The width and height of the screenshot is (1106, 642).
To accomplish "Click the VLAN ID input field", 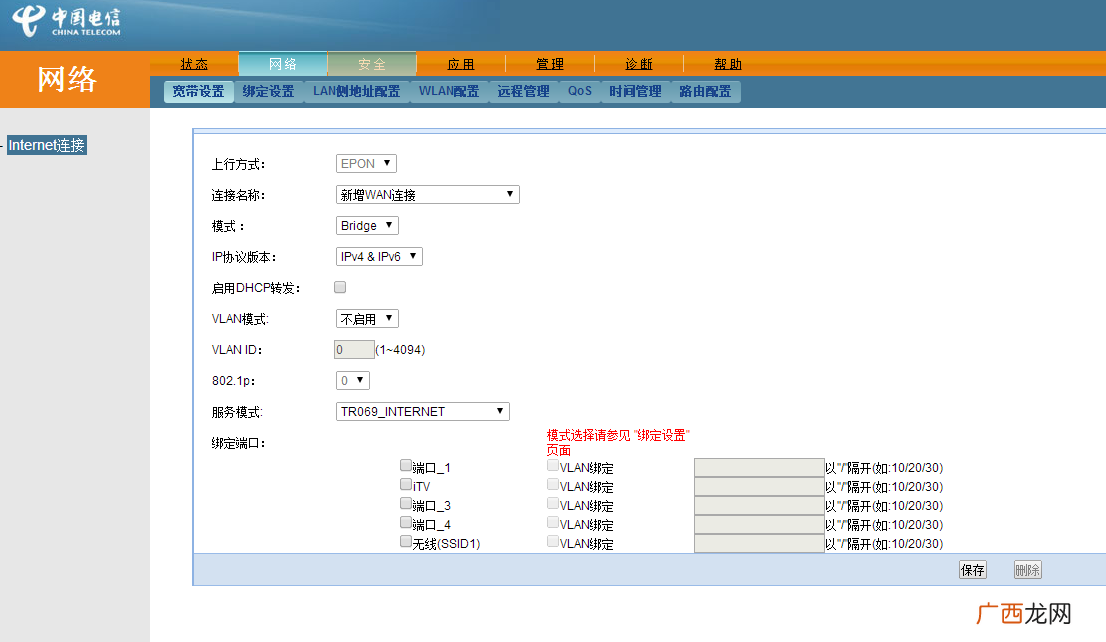I will [x=354, y=349].
